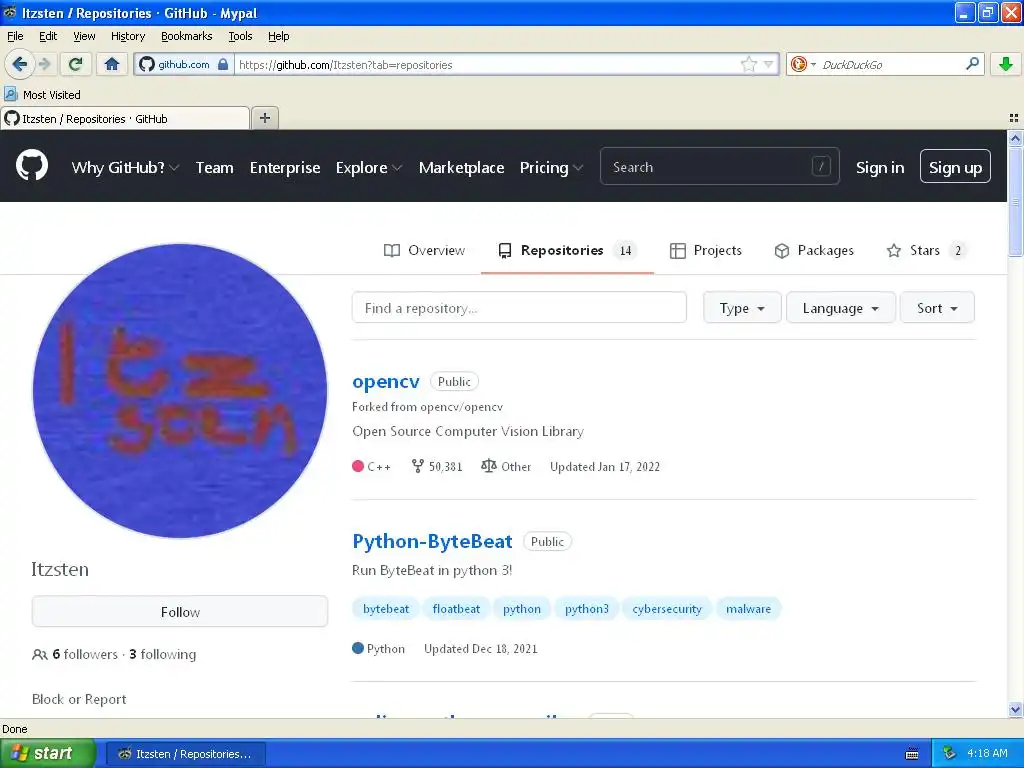Switch to the Stars profile tab
Image resolution: width=1024 pixels, height=768 pixels.
point(927,251)
